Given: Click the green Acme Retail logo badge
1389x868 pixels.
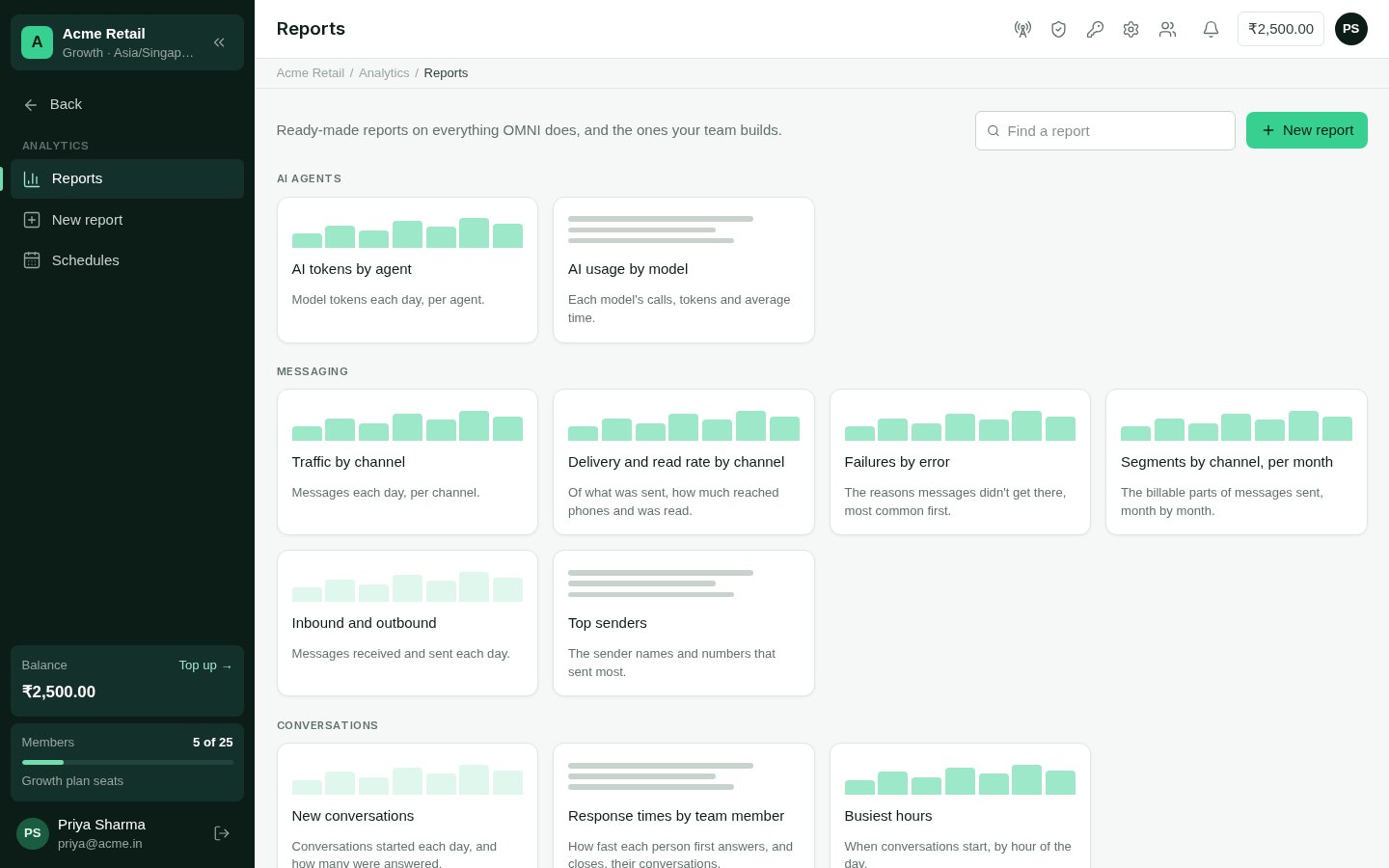Looking at the screenshot, I should coord(37,42).
